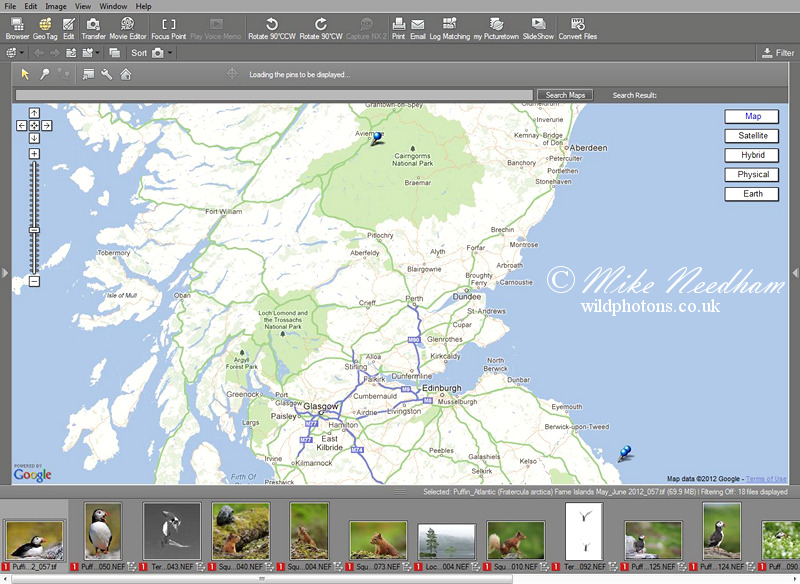Open the Help menu
Viewport: 800px width, 584px height.
[143, 6]
